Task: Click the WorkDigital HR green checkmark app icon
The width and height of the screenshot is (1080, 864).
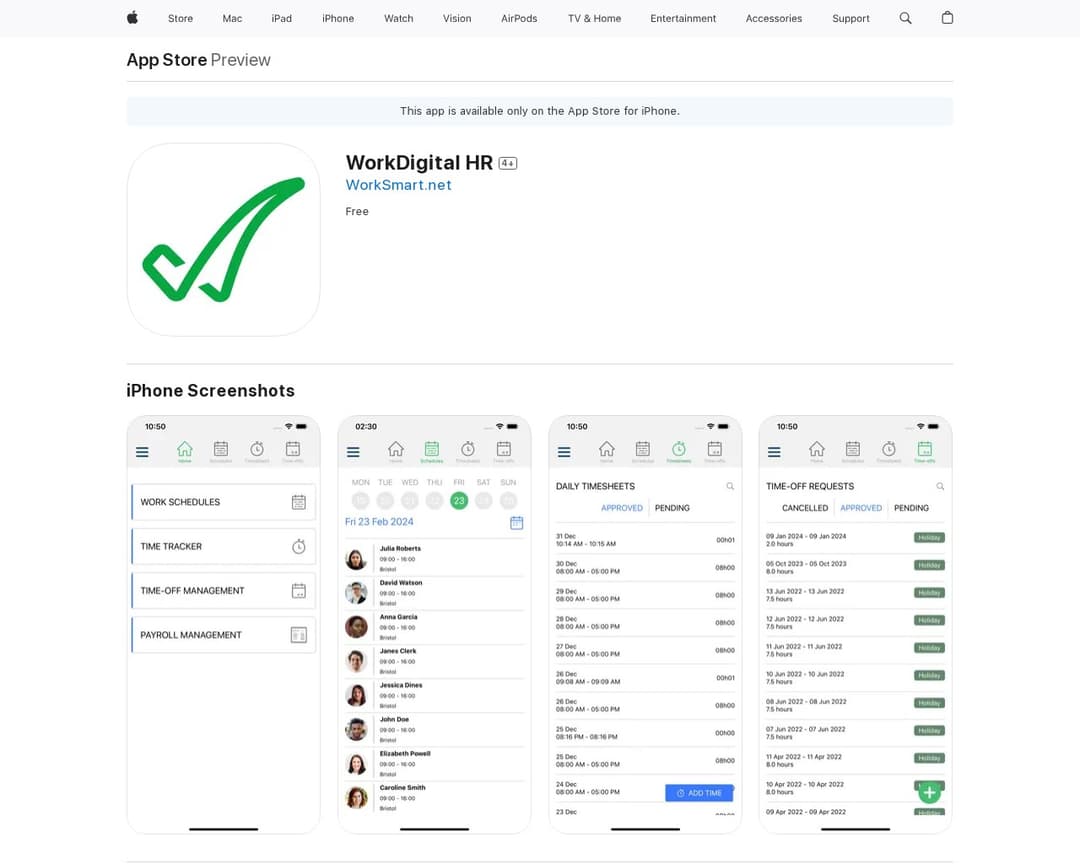Action: point(223,240)
